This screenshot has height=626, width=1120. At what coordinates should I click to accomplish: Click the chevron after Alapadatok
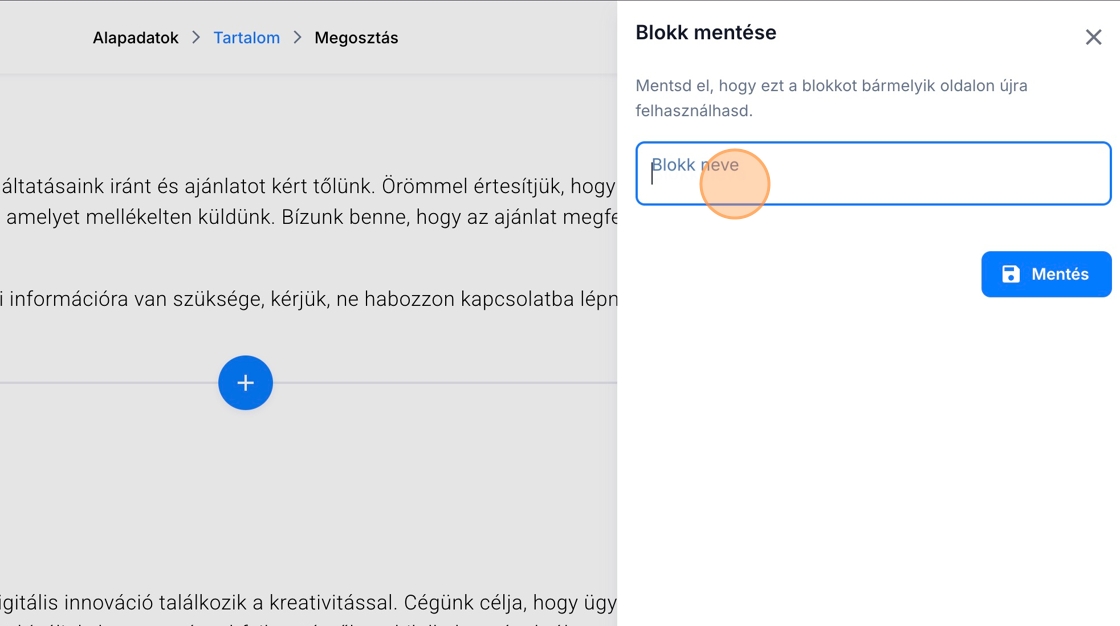pyautogui.click(x=196, y=38)
